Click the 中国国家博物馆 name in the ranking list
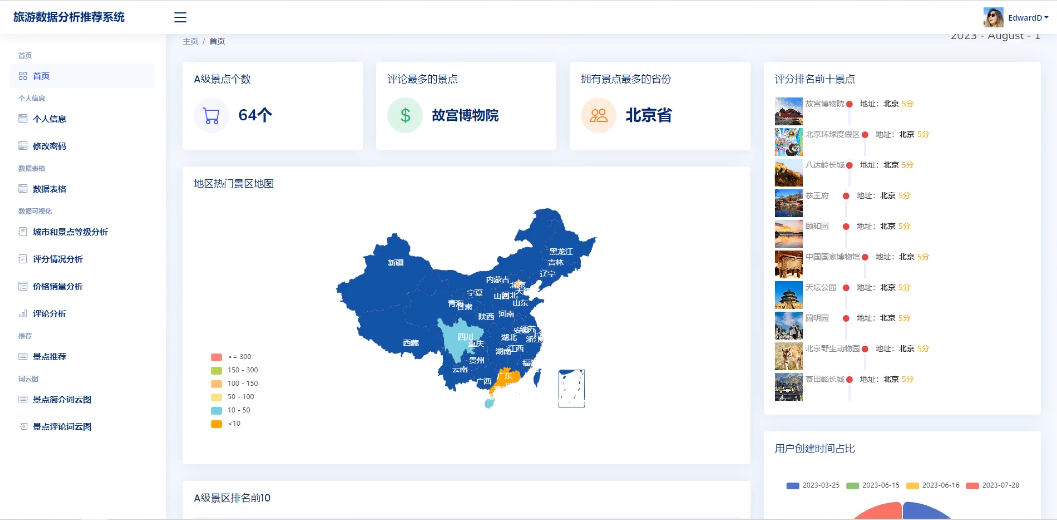1057x520 pixels. [833, 256]
